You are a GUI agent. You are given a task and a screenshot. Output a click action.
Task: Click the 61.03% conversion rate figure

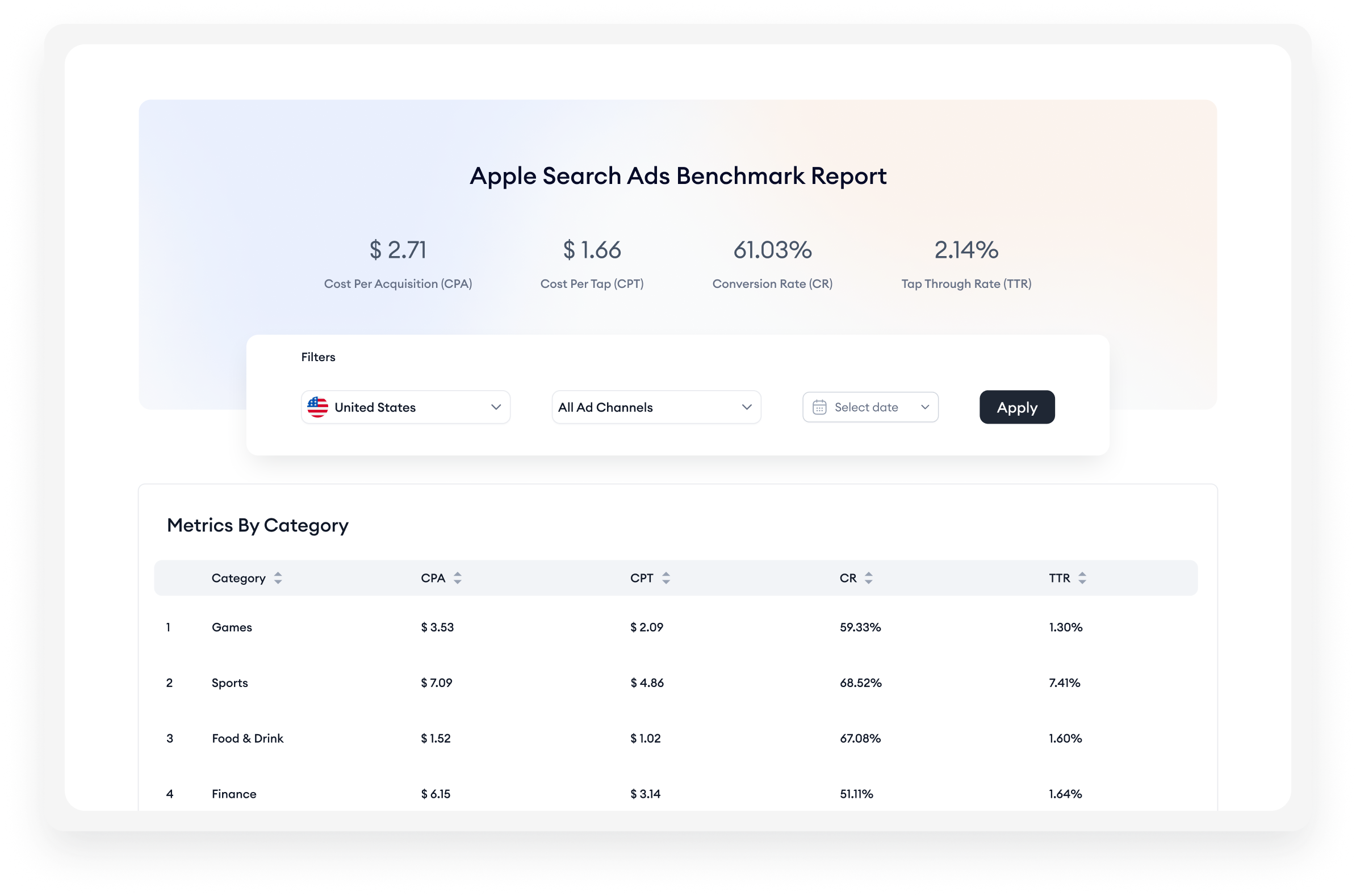tap(772, 249)
